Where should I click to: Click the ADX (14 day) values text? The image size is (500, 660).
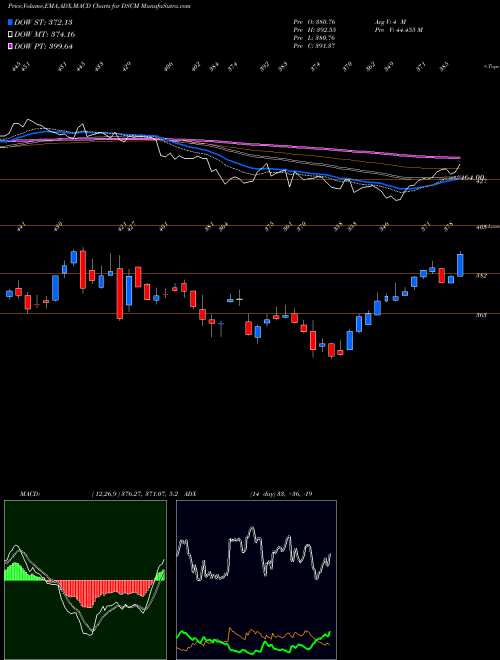[x=280, y=493]
